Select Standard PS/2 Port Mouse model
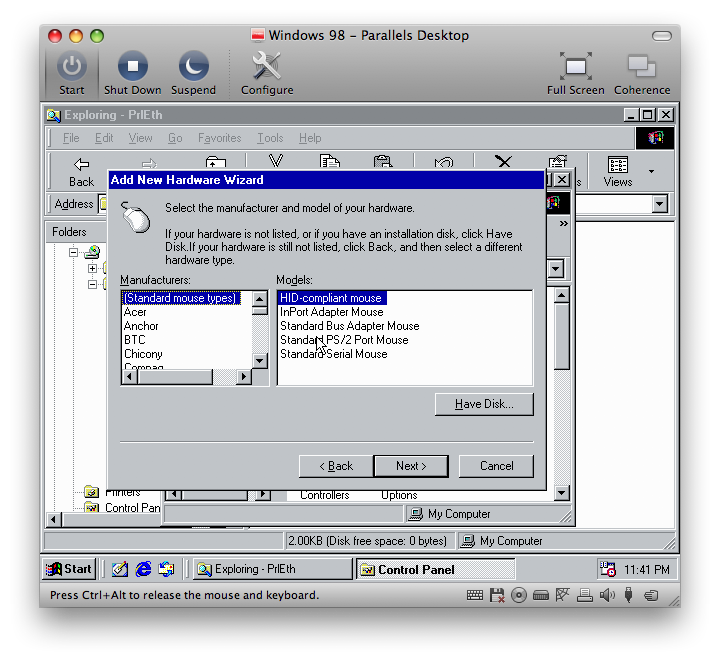This screenshot has height=662, width=720. [344, 340]
